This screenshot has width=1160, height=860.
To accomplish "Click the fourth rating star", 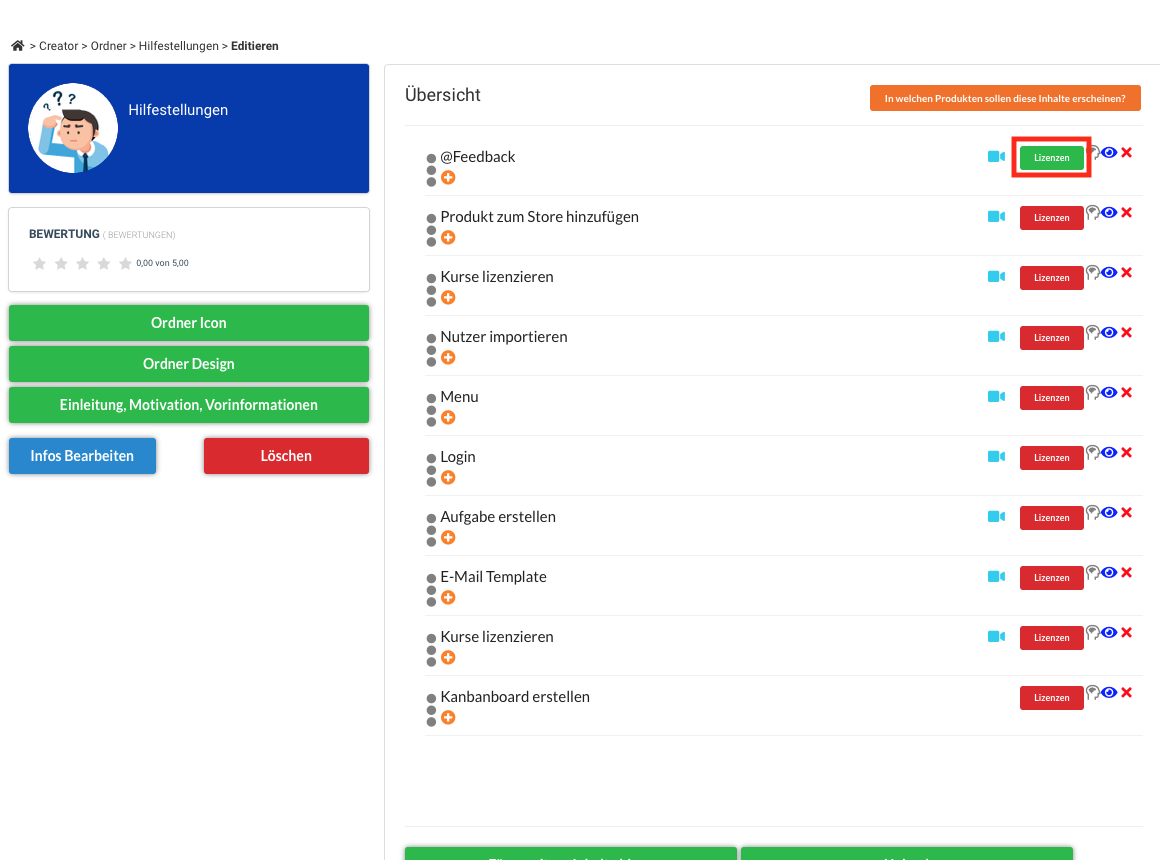I will [104, 263].
